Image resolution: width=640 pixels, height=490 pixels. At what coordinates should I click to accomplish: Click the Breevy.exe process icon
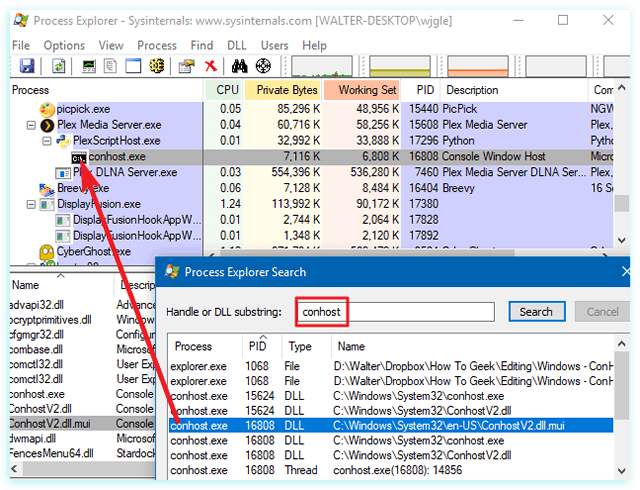click(x=47, y=189)
